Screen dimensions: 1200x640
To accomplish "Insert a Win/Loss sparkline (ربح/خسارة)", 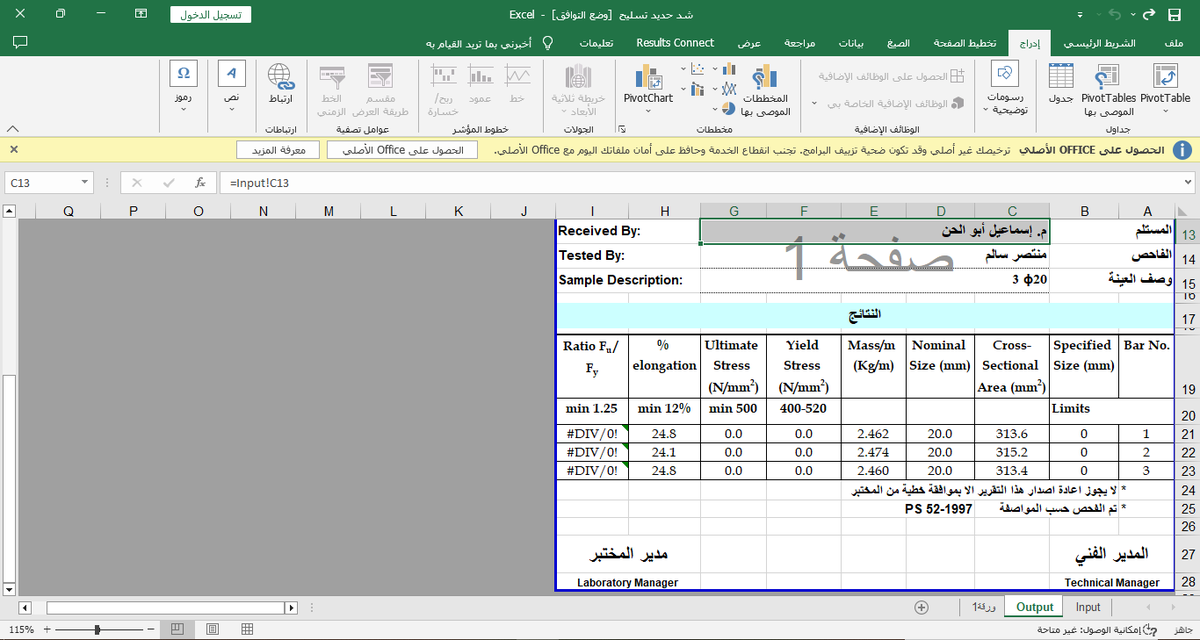I will [x=443, y=90].
